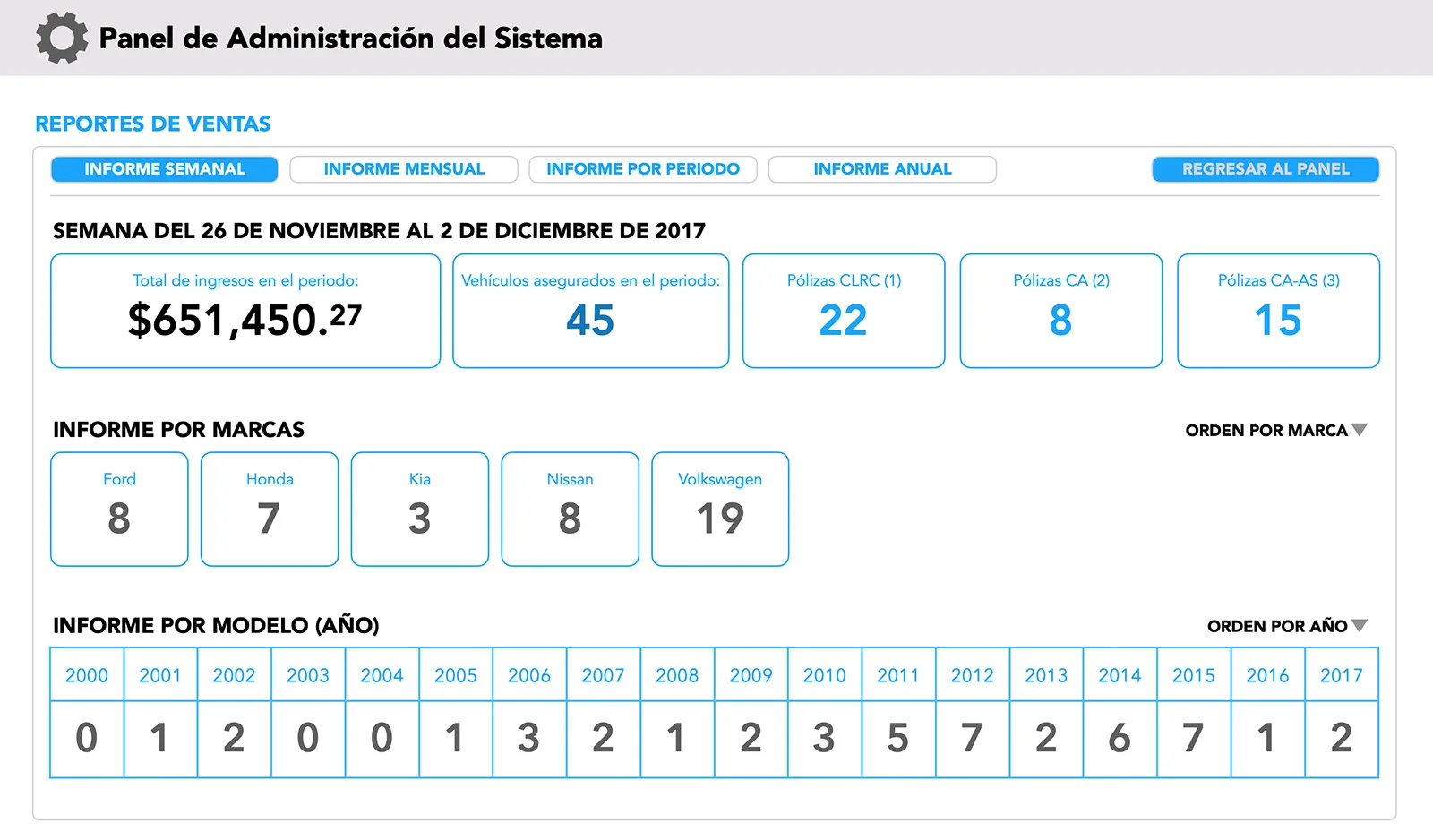Select the Vehículos asegurados card

coord(590,311)
